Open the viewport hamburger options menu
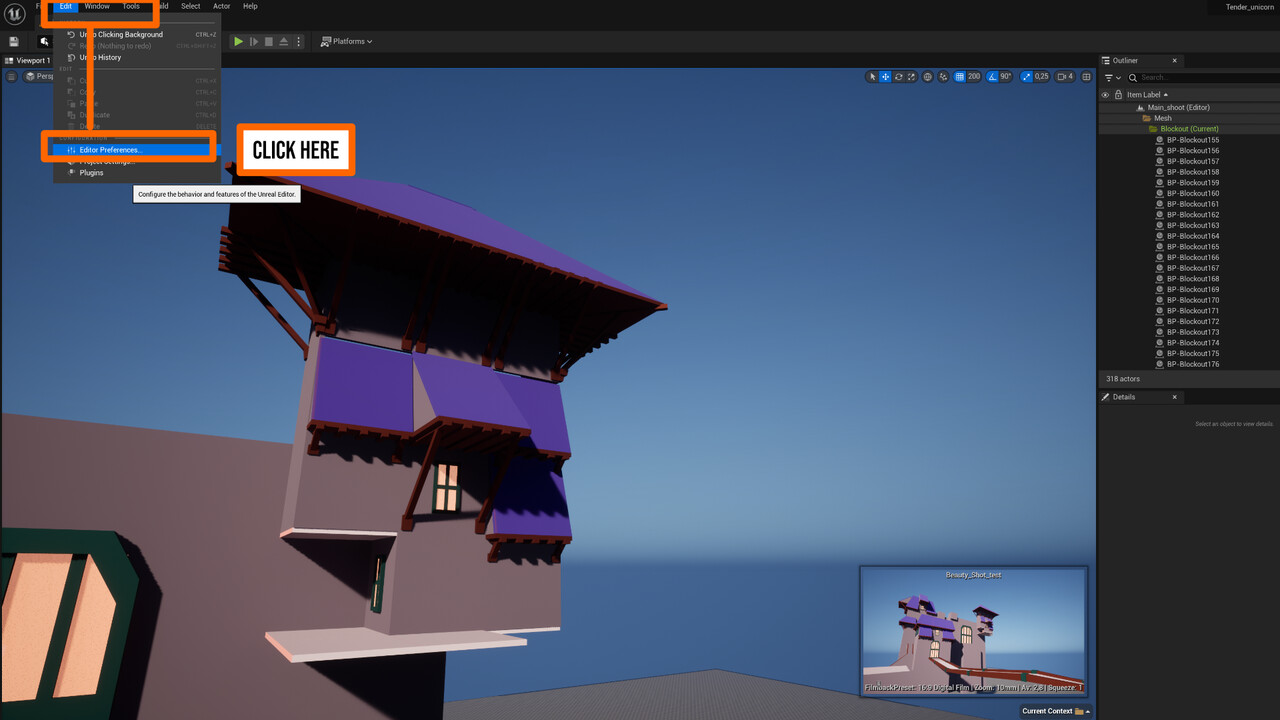The height and width of the screenshot is (720, 1280). click(10, 76)
